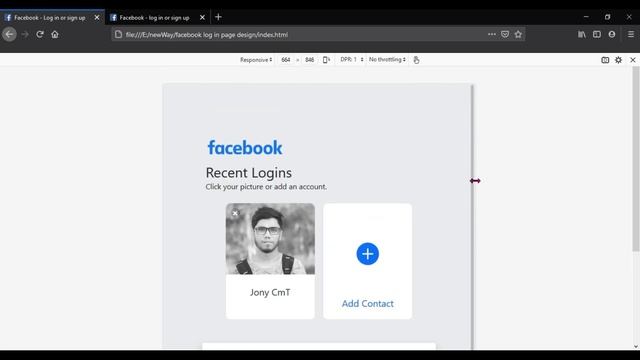Click the address bar URL
The image size is (640, 360).
207,35
